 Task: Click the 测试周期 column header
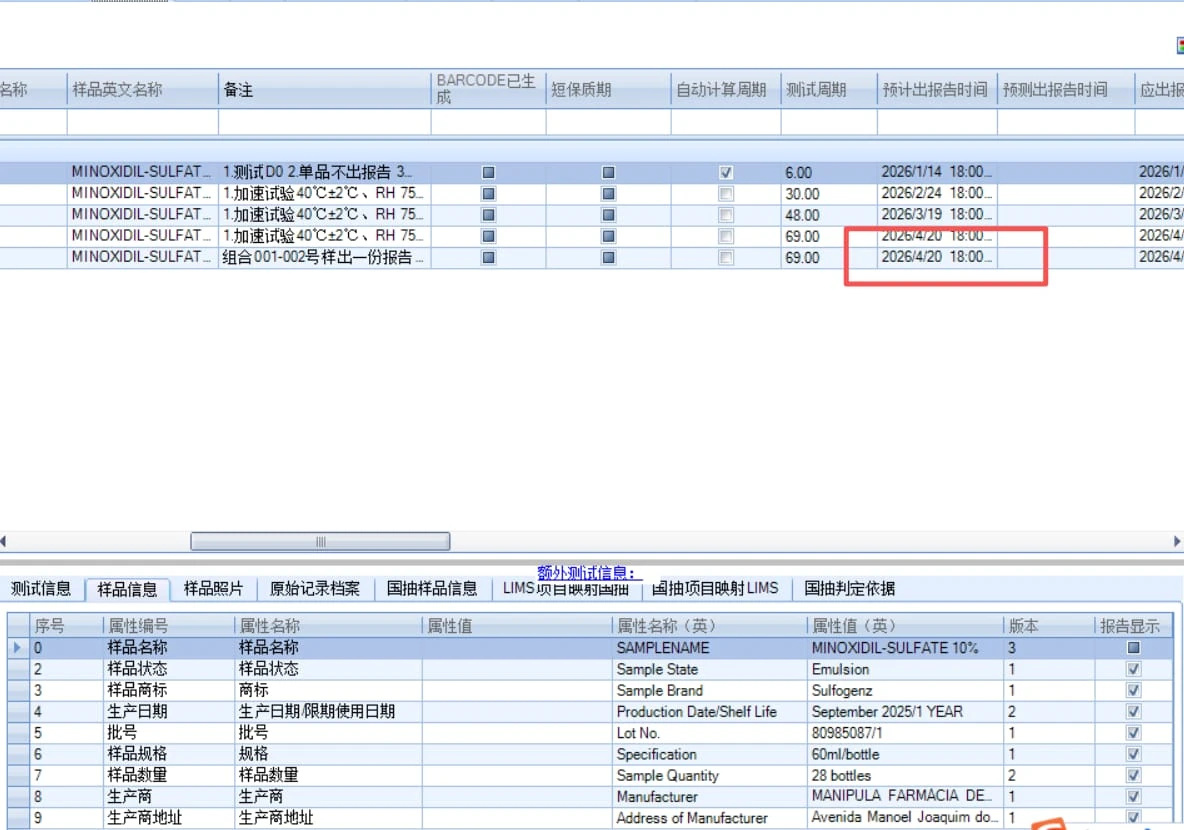click(829, 89)
